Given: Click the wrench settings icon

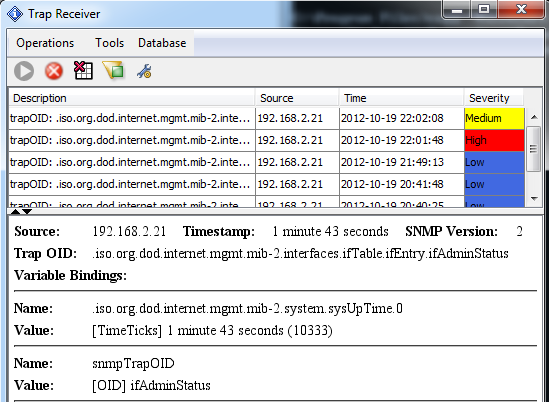Looking at the screenshot, I should pyautogui.click(x=144, y=71).
